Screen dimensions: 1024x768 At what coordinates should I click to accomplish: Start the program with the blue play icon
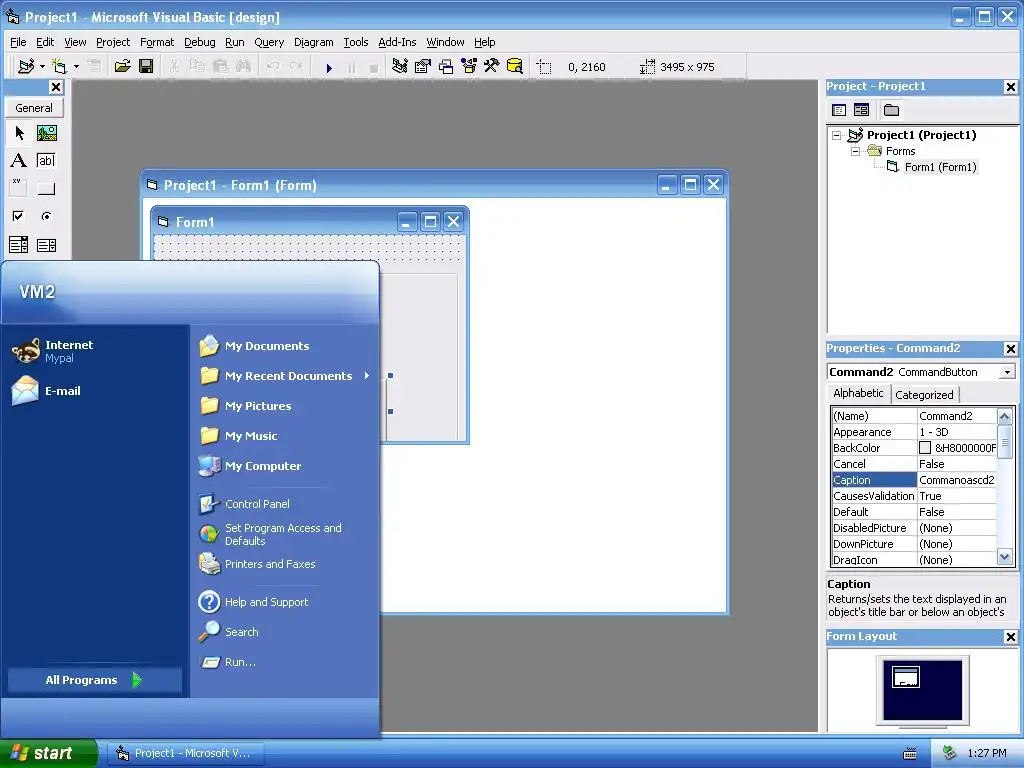[329, 67]
